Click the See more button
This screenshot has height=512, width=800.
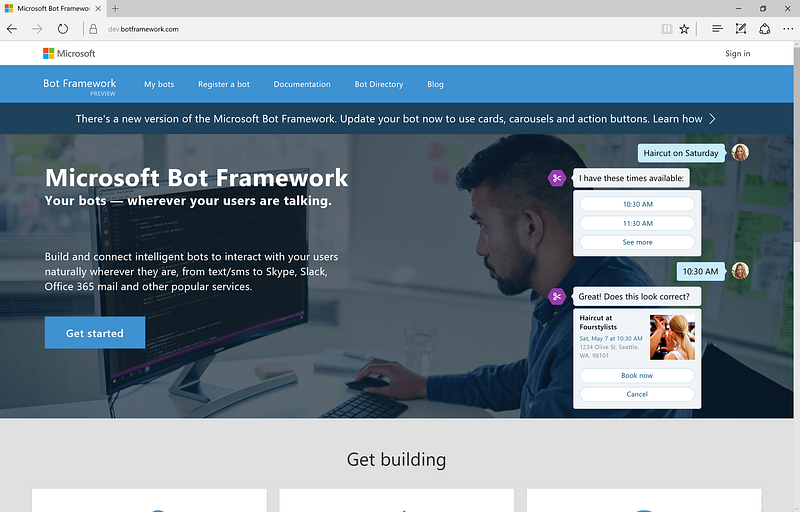tap(637, 242)
